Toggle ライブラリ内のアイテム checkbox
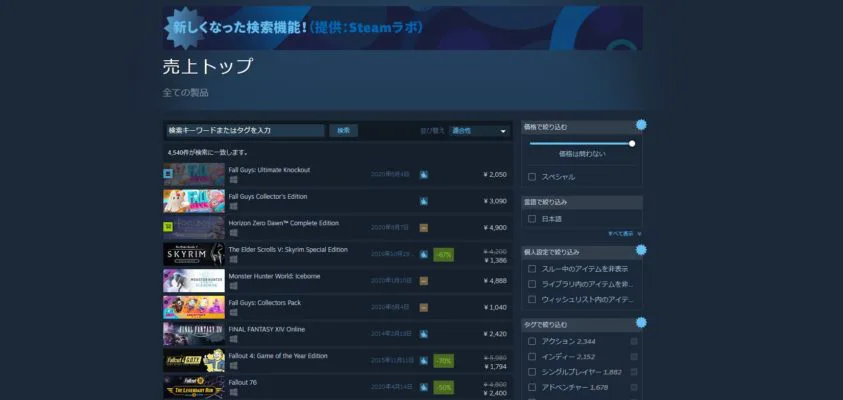Viewport: 843px width, 400px height. click(x=532, y=284)
